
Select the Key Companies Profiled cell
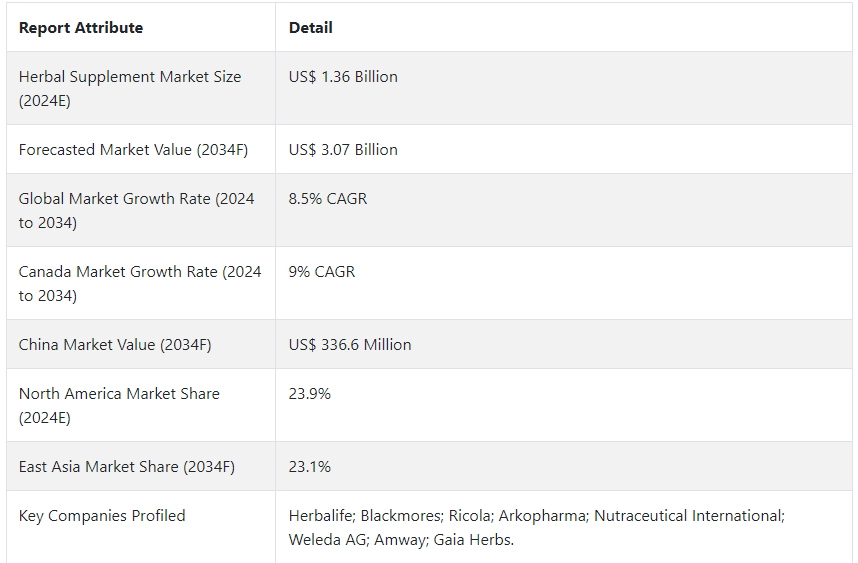141,527
